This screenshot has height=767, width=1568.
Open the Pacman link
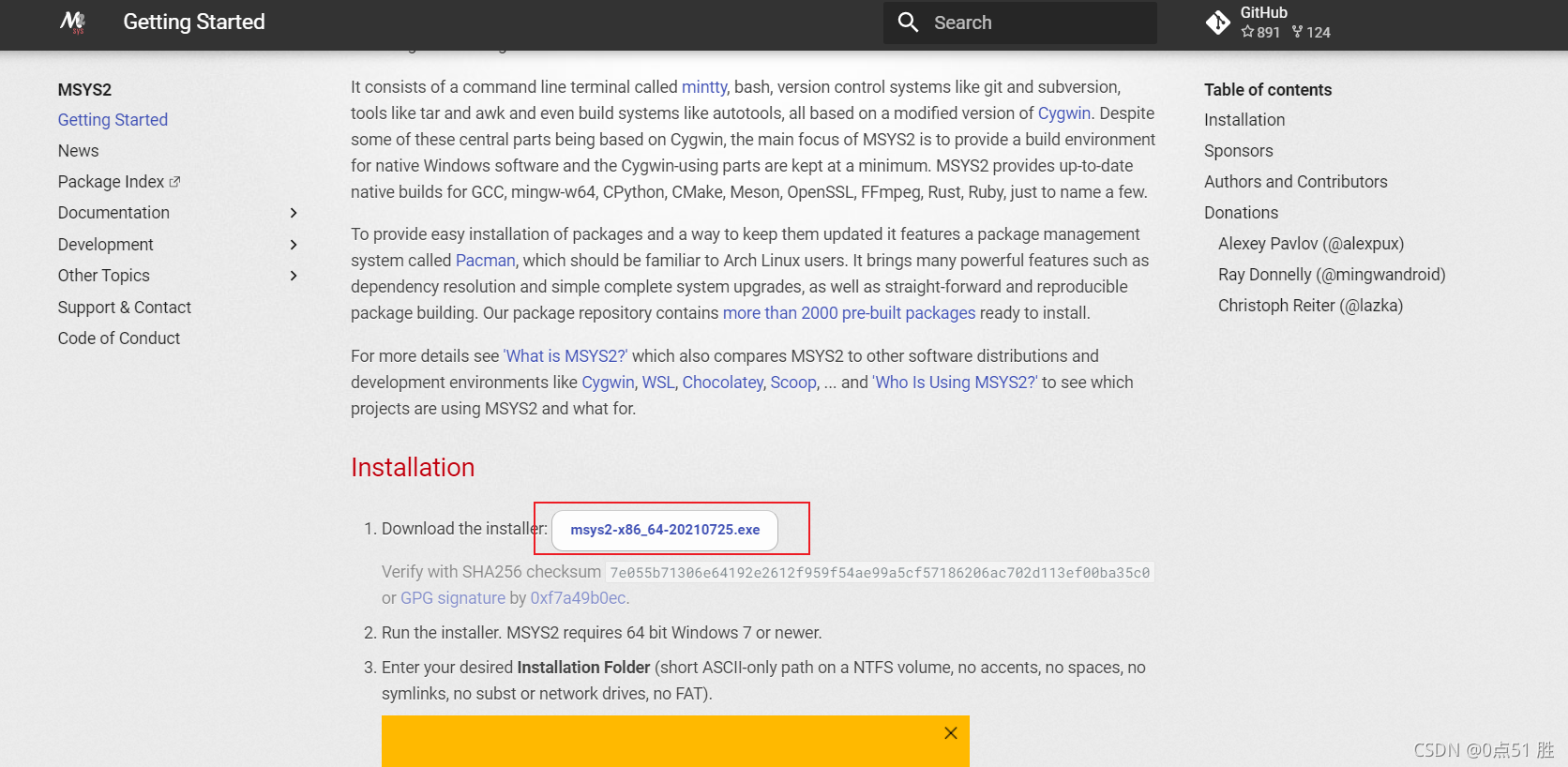coord(485,261)
